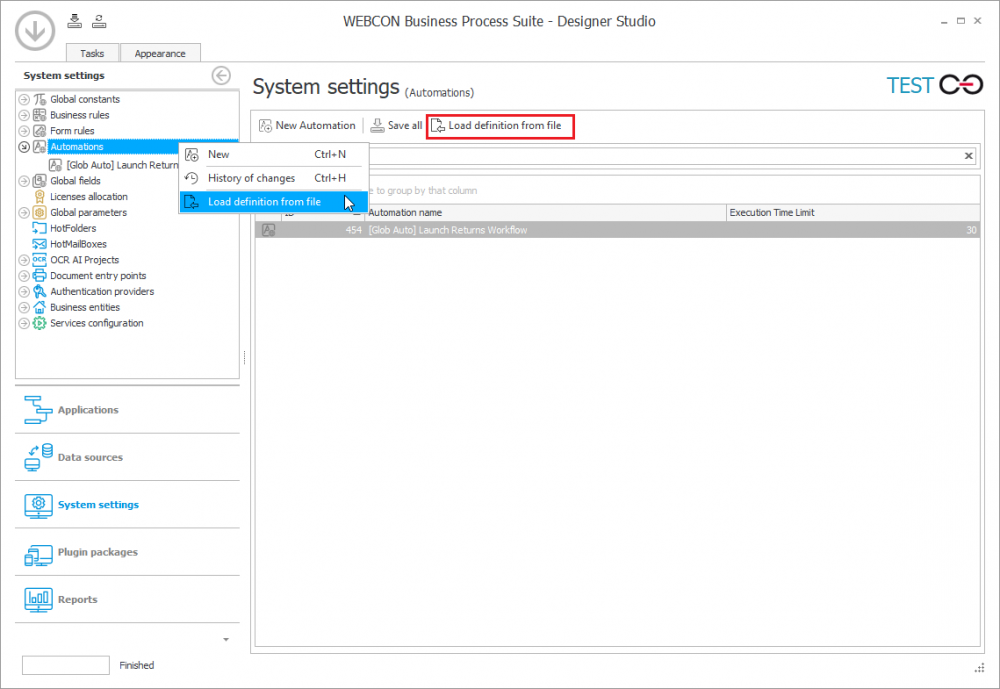
Task: Click the Document entry points printer icon
Action: click(x=40, y=276)
